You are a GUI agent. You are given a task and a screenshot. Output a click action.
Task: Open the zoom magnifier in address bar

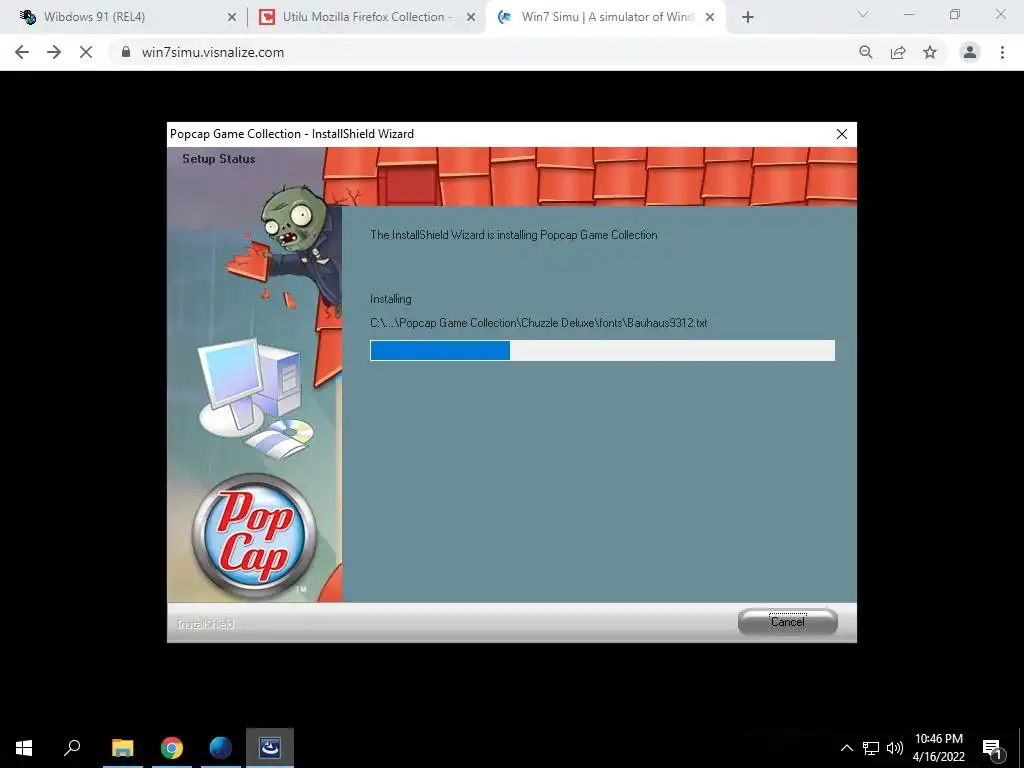866,52
